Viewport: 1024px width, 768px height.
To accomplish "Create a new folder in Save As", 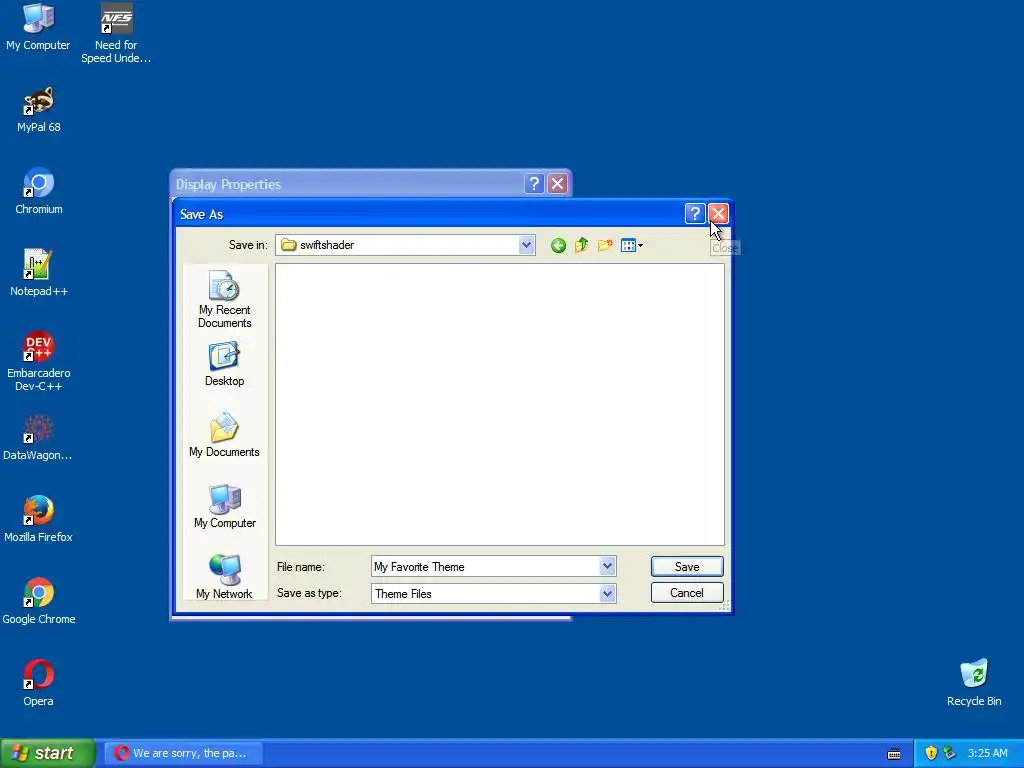I will tap(605, 246).
